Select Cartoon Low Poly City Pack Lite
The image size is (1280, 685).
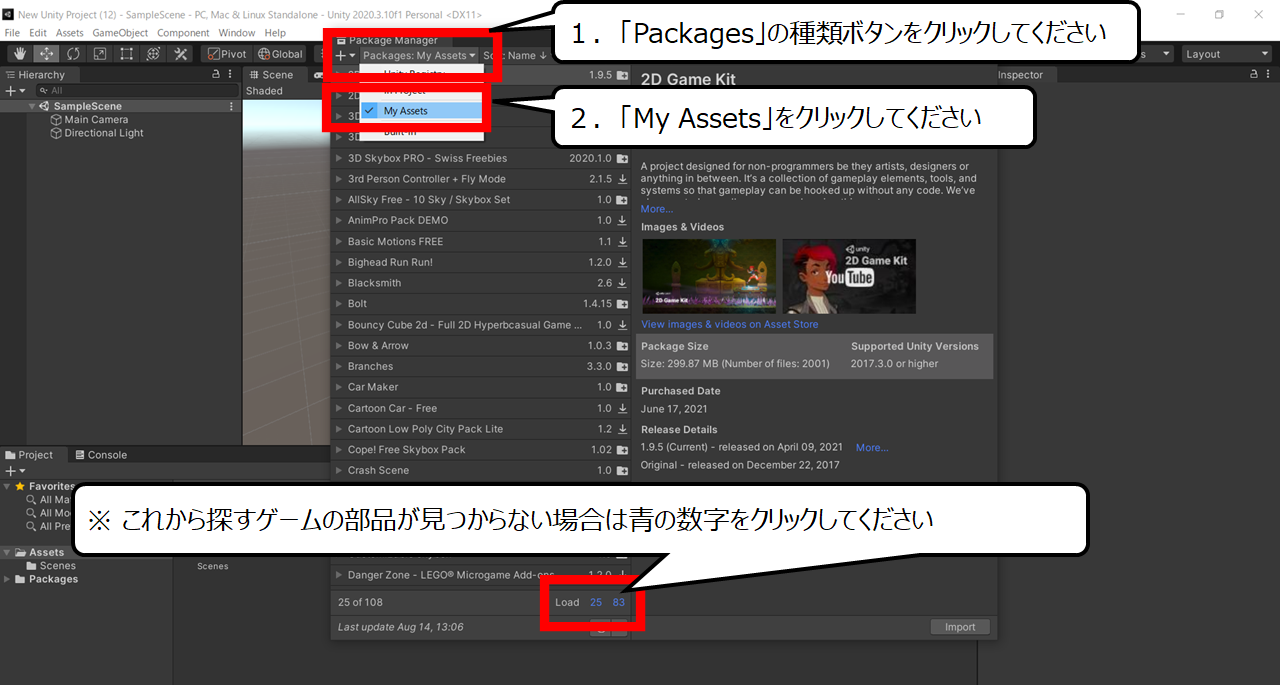pyautogui.click(x=481, y=429)
